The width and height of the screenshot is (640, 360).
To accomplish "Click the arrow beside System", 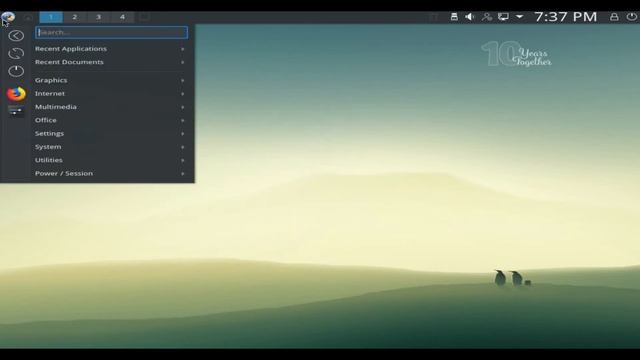I will (x=182, y=147).
